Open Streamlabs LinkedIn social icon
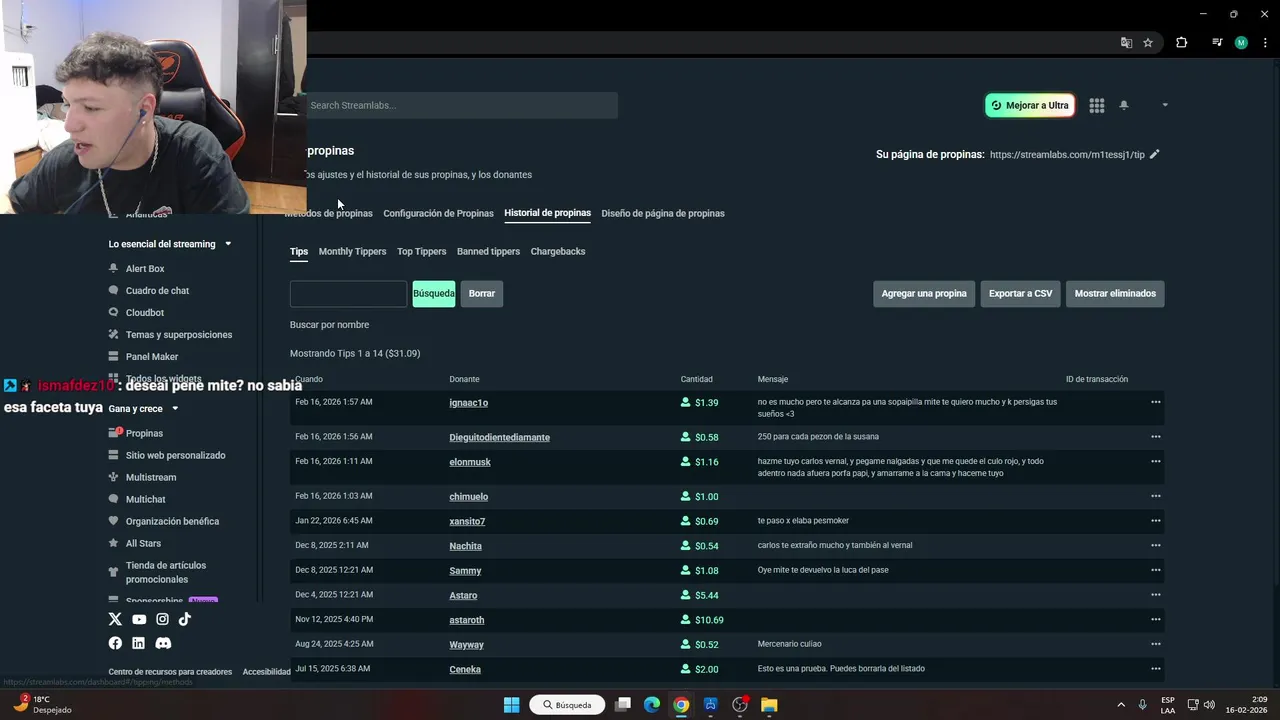Image resolution: width=1280 pixels, height=720 pixels. (138, 643)
